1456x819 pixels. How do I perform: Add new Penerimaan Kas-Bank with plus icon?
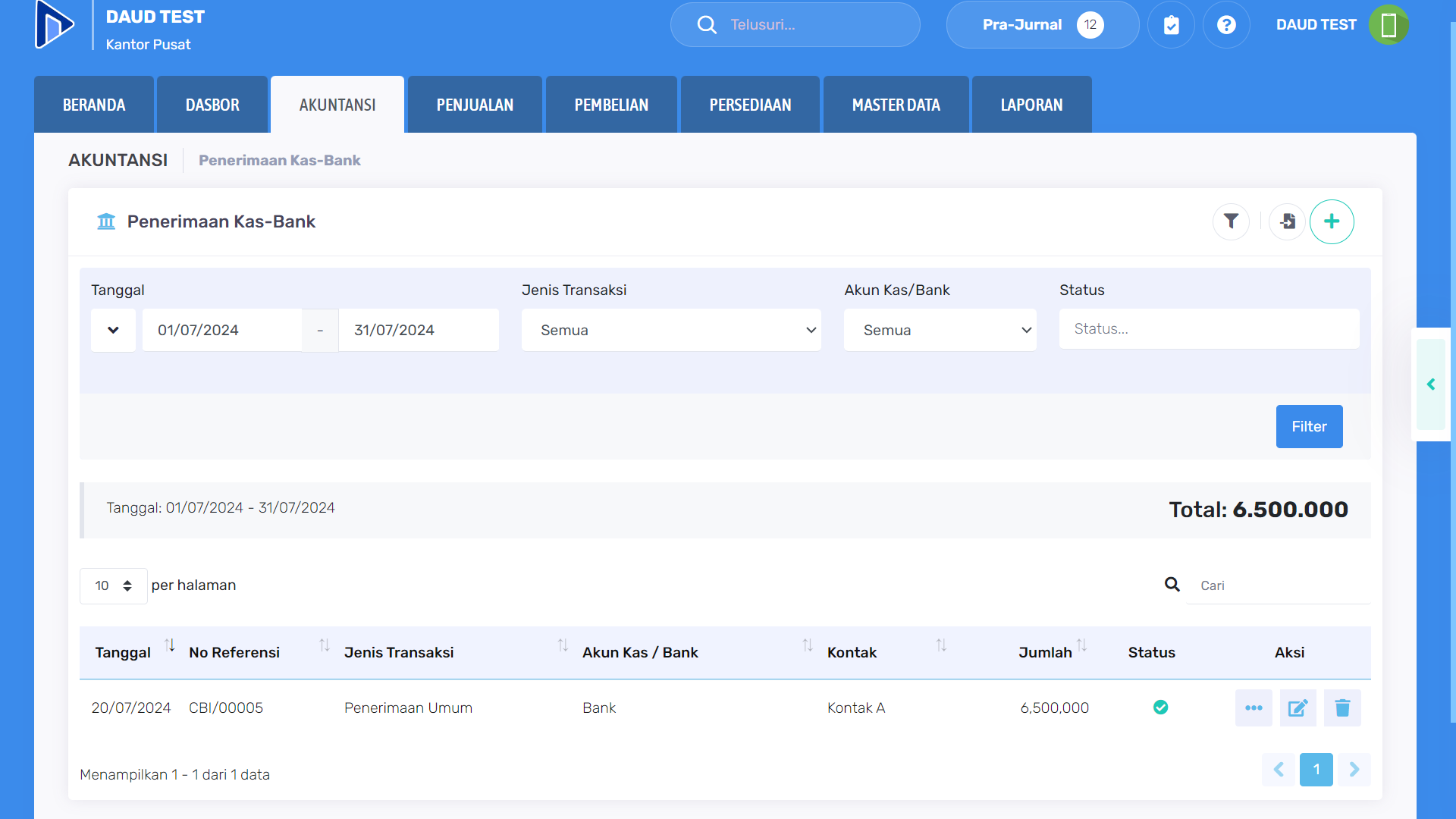click(1332, 221)
